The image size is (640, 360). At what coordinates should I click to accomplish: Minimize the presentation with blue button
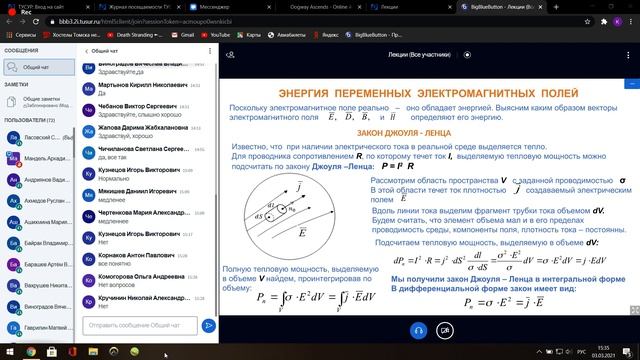tap(632, 84)
